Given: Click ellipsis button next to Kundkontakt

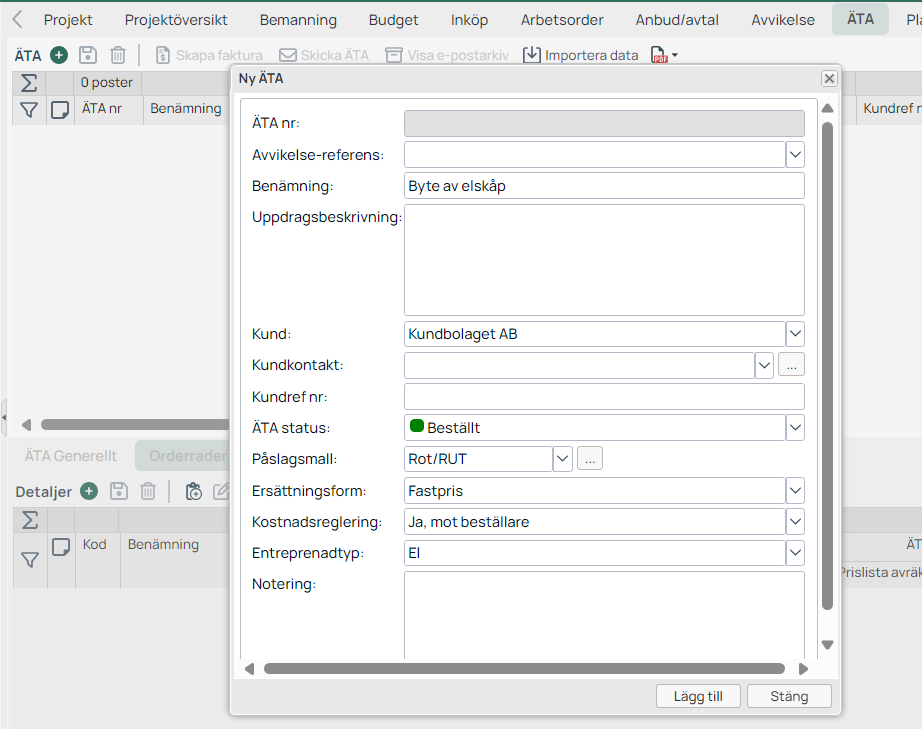Looking at the screenshot, I should (x=791, y=364).
